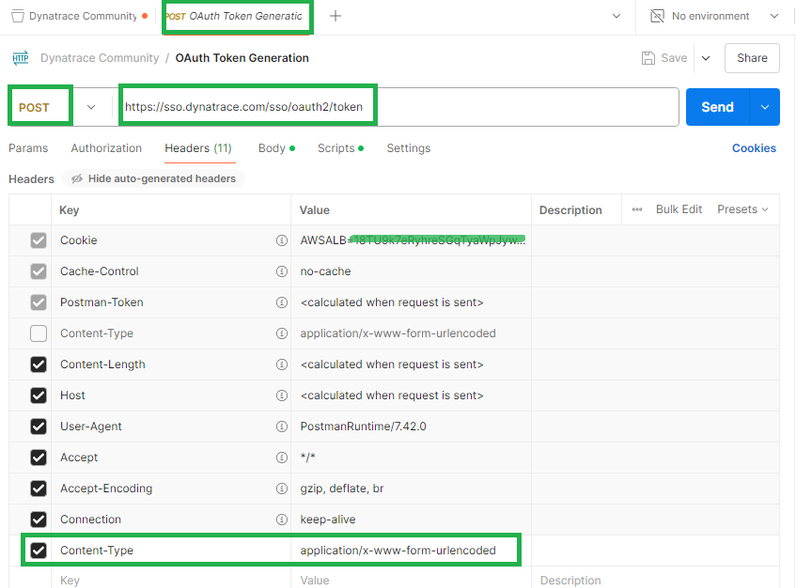
Task: Show info for the Cookie header
Action: coord(281,241)
